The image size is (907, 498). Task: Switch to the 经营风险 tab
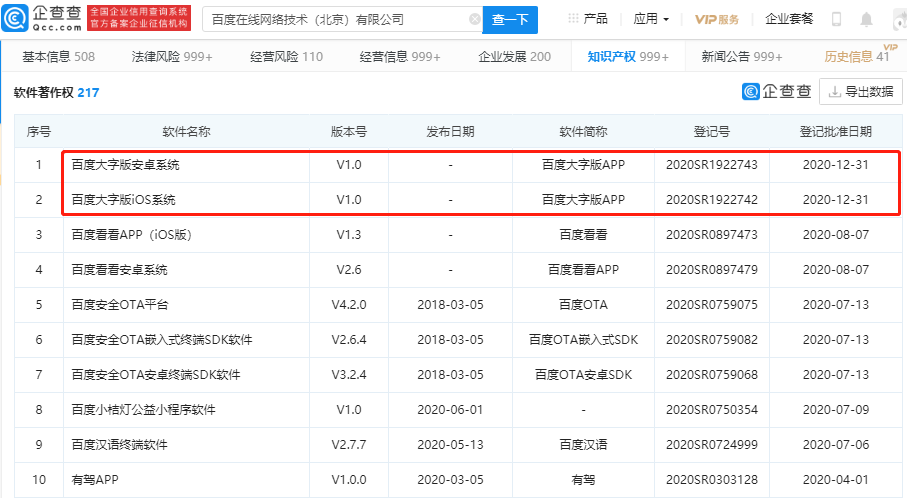click(x=286, y=57)
